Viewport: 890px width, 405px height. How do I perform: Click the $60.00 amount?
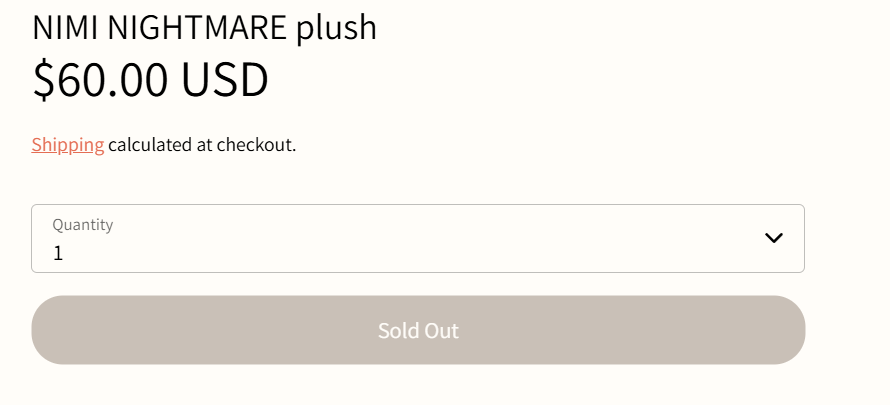100,80
